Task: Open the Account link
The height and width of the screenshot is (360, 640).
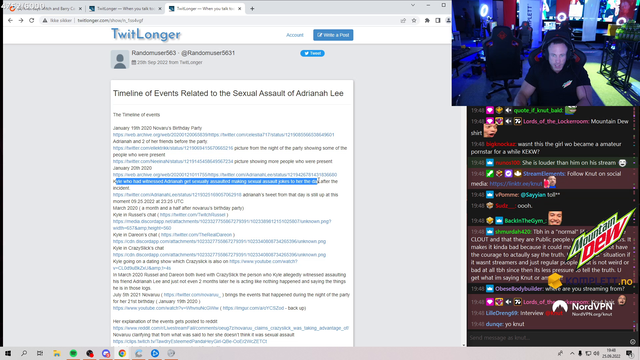Action: (295, 35)
